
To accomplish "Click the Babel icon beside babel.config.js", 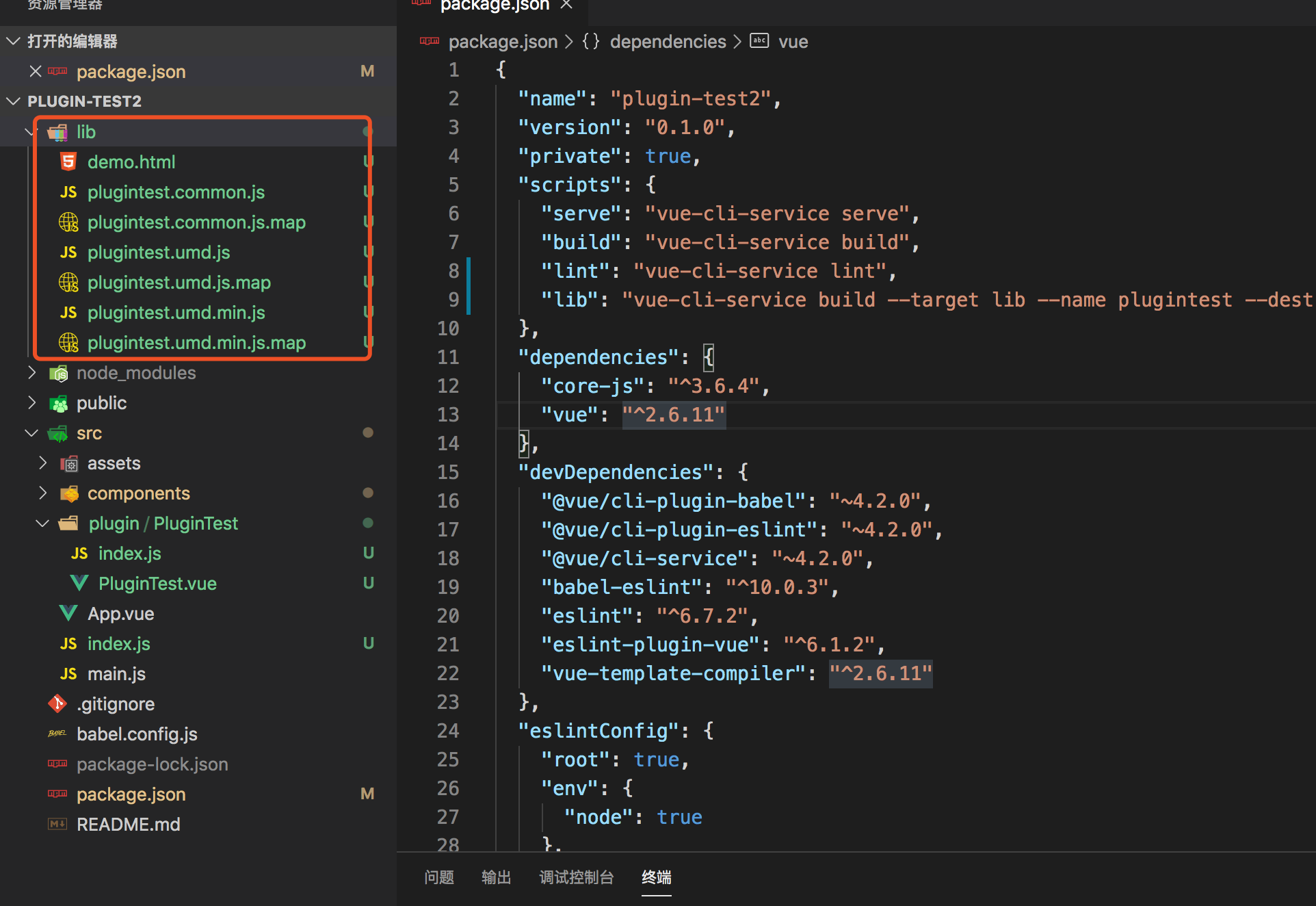I will tap(57, 734).
